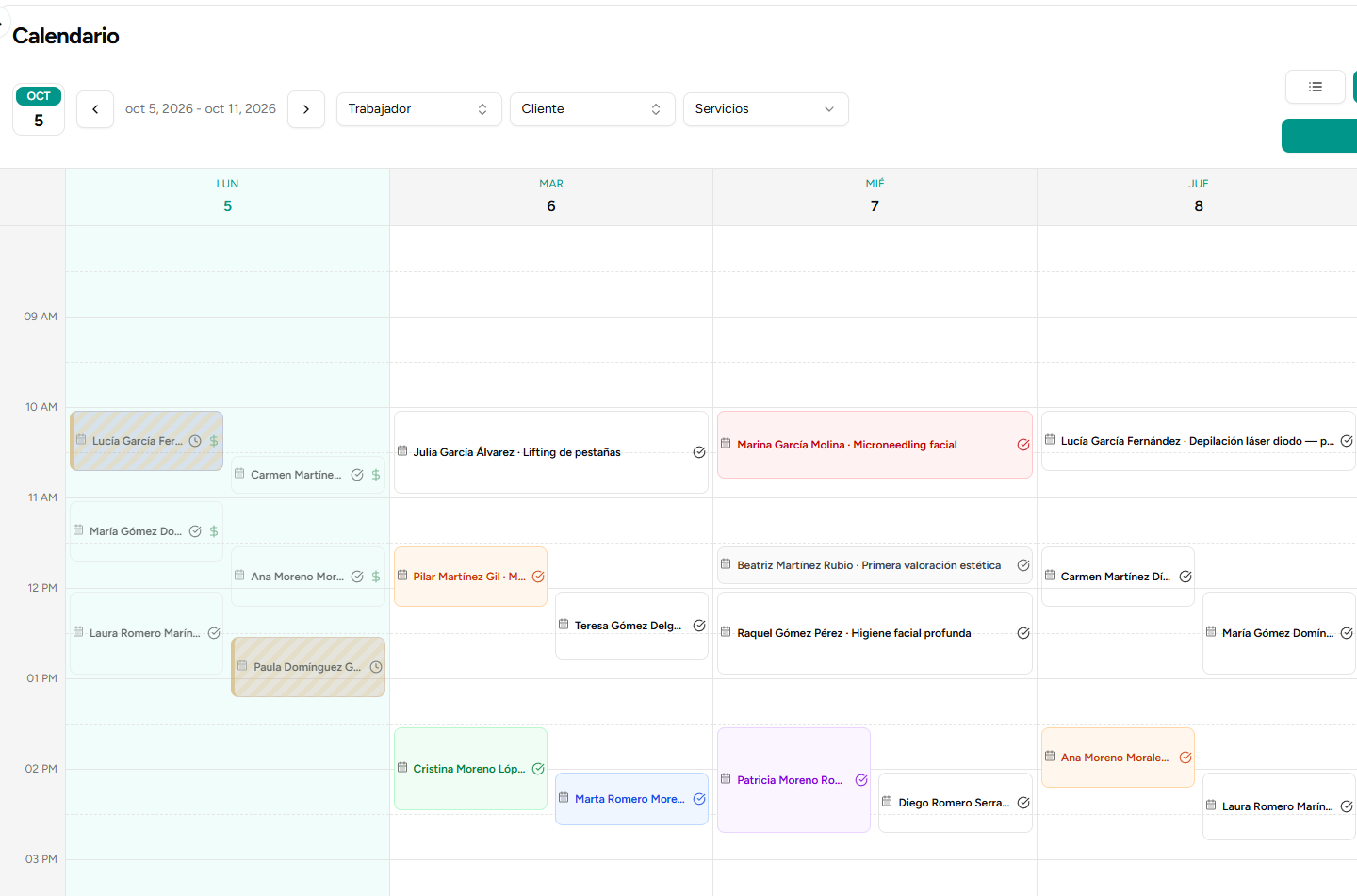
Task: Open Lucía García Fernández Depilación láser appointment
Action: click(x=1199, y=441)
